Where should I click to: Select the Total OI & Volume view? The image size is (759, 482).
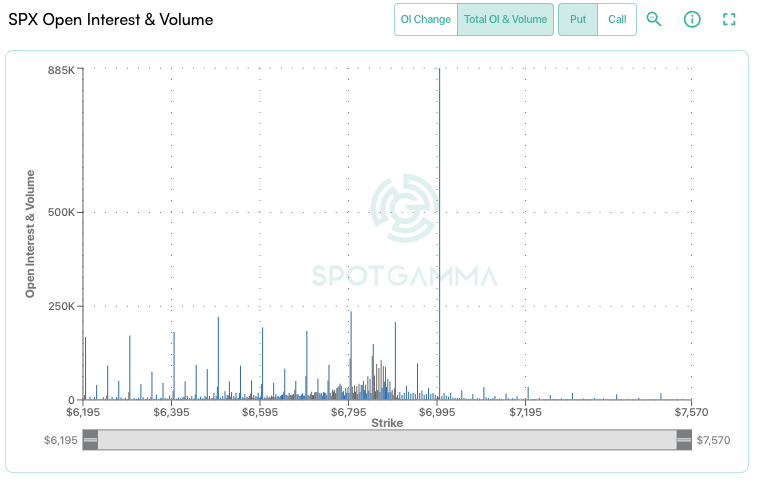click(505, 19)
